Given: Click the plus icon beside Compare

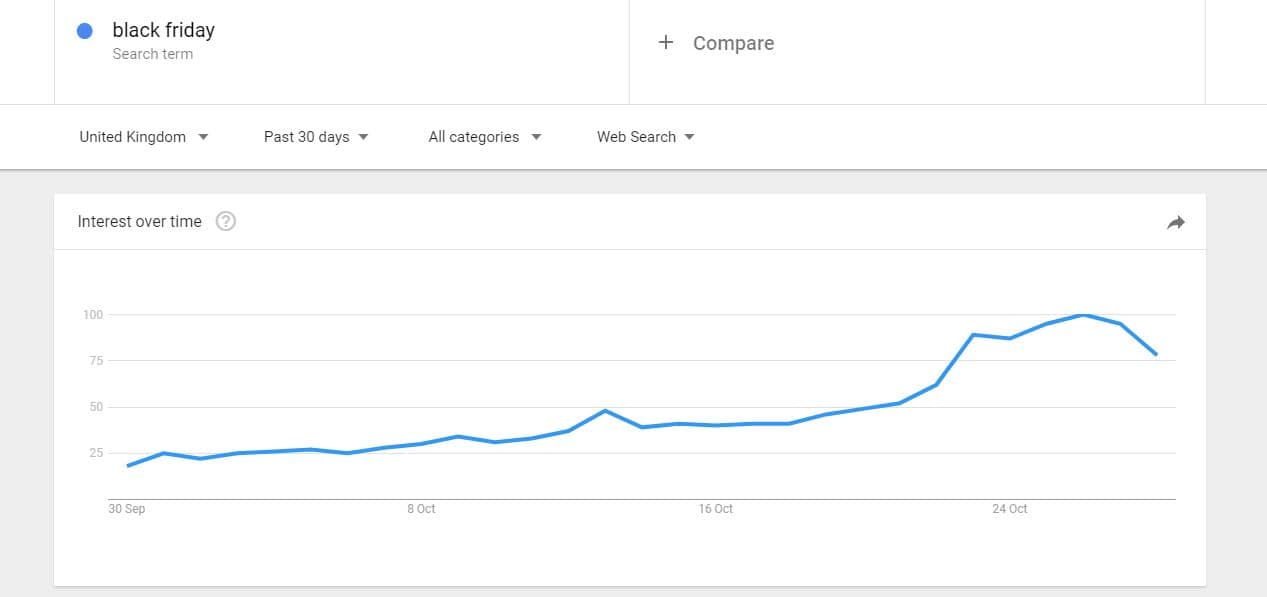Looking at the screenshot, I should point(666,42).
